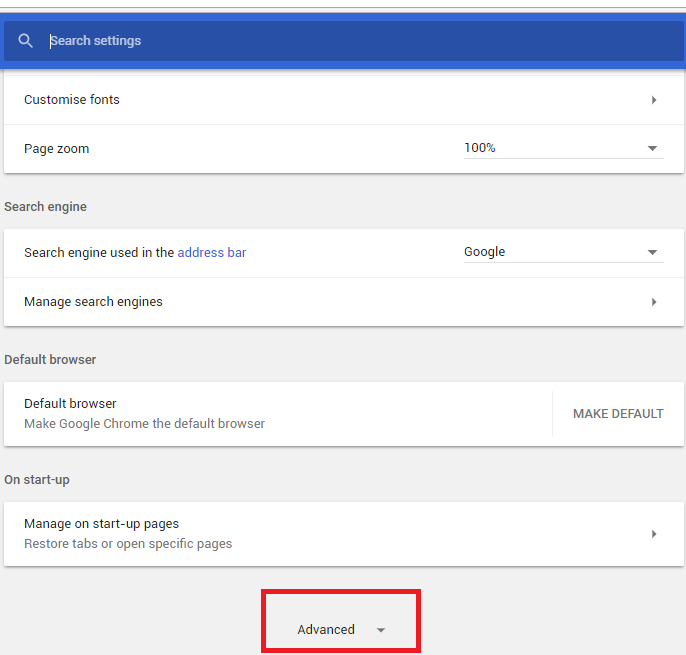Open Manage search engines

343,302
